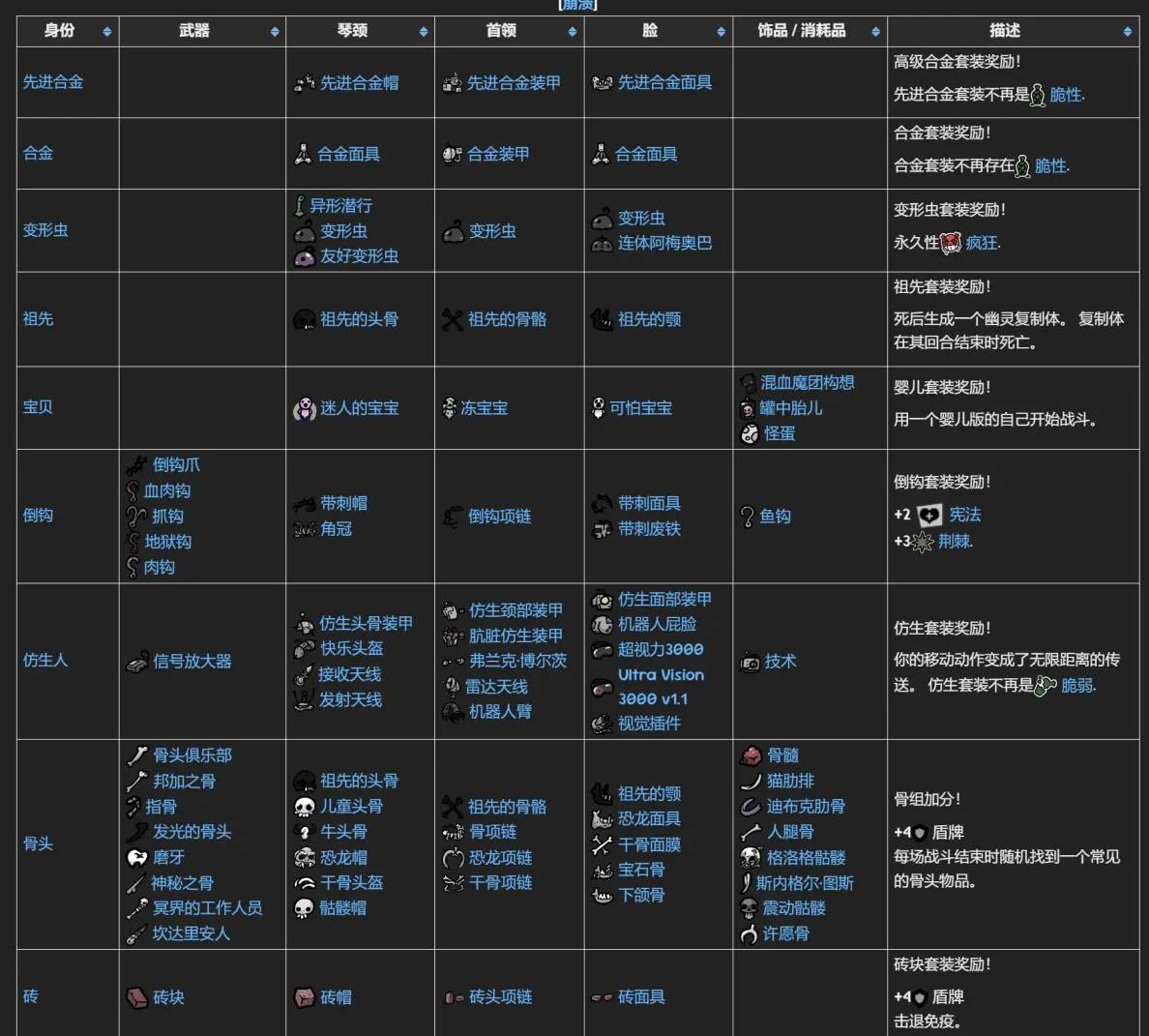Click the 疯狂 status icon
This screenshot has width=1149, height=1036.
pos(951,243)
